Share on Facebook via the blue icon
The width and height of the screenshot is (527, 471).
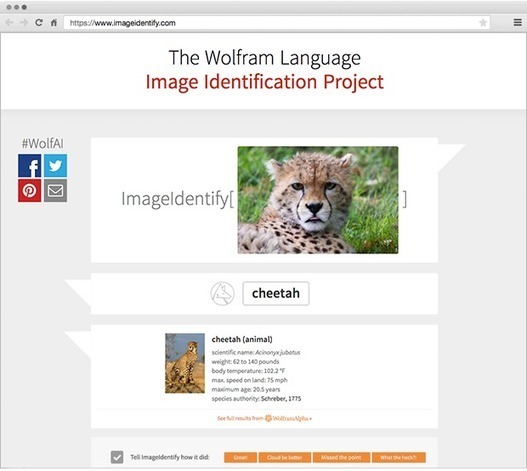point(30,166)
